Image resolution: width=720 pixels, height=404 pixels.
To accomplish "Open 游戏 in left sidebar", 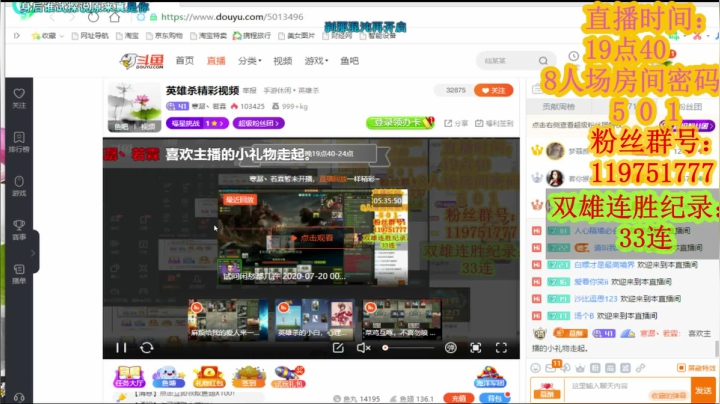I will [x=19, y=186].
